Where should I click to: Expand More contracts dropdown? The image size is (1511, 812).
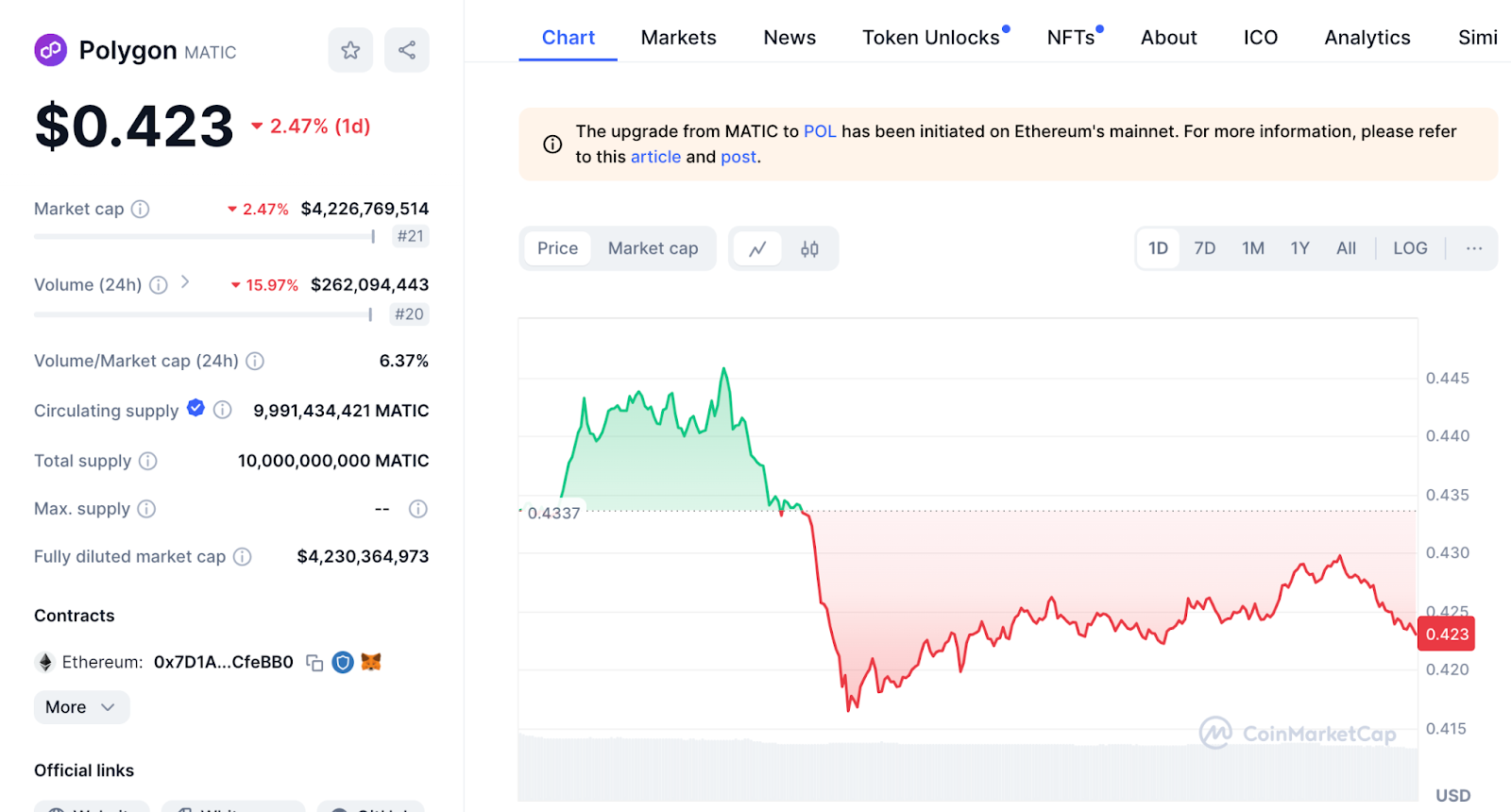coord(81,707)
